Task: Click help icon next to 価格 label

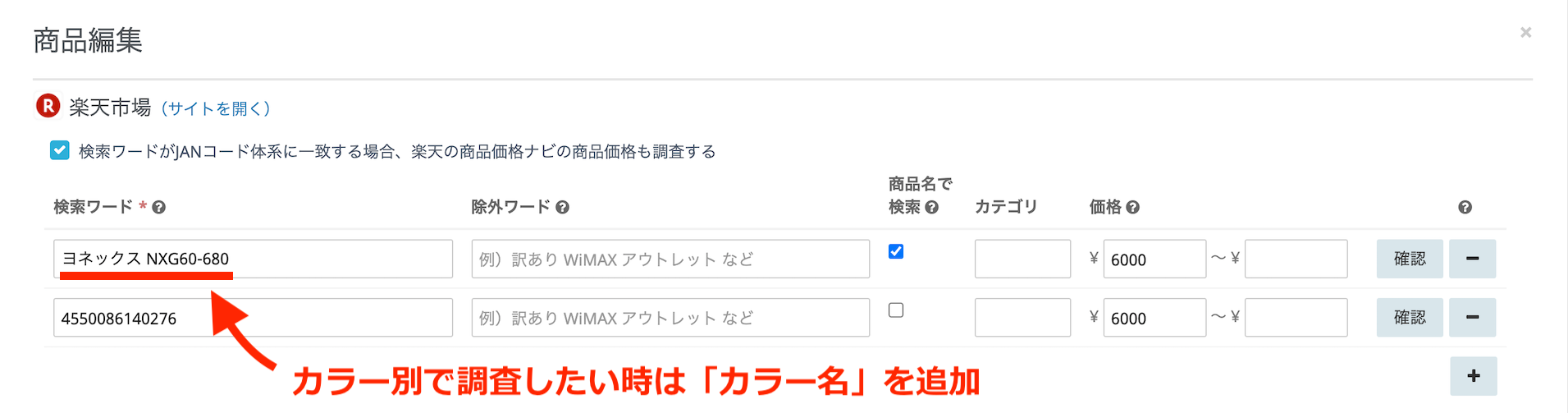Action: click(x=1133, y=208)
